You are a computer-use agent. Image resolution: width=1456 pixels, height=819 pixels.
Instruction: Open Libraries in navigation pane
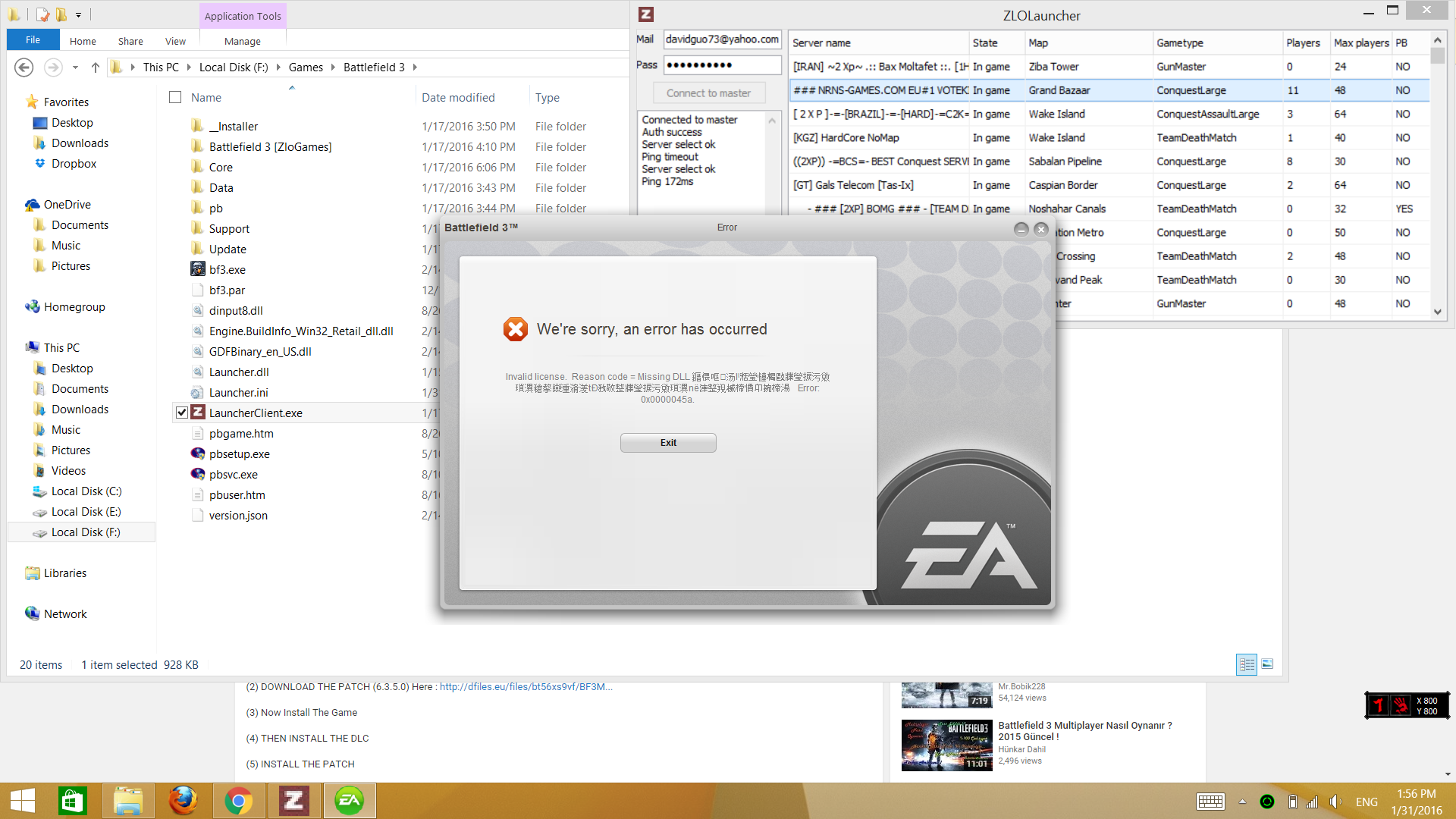point(64,573)
